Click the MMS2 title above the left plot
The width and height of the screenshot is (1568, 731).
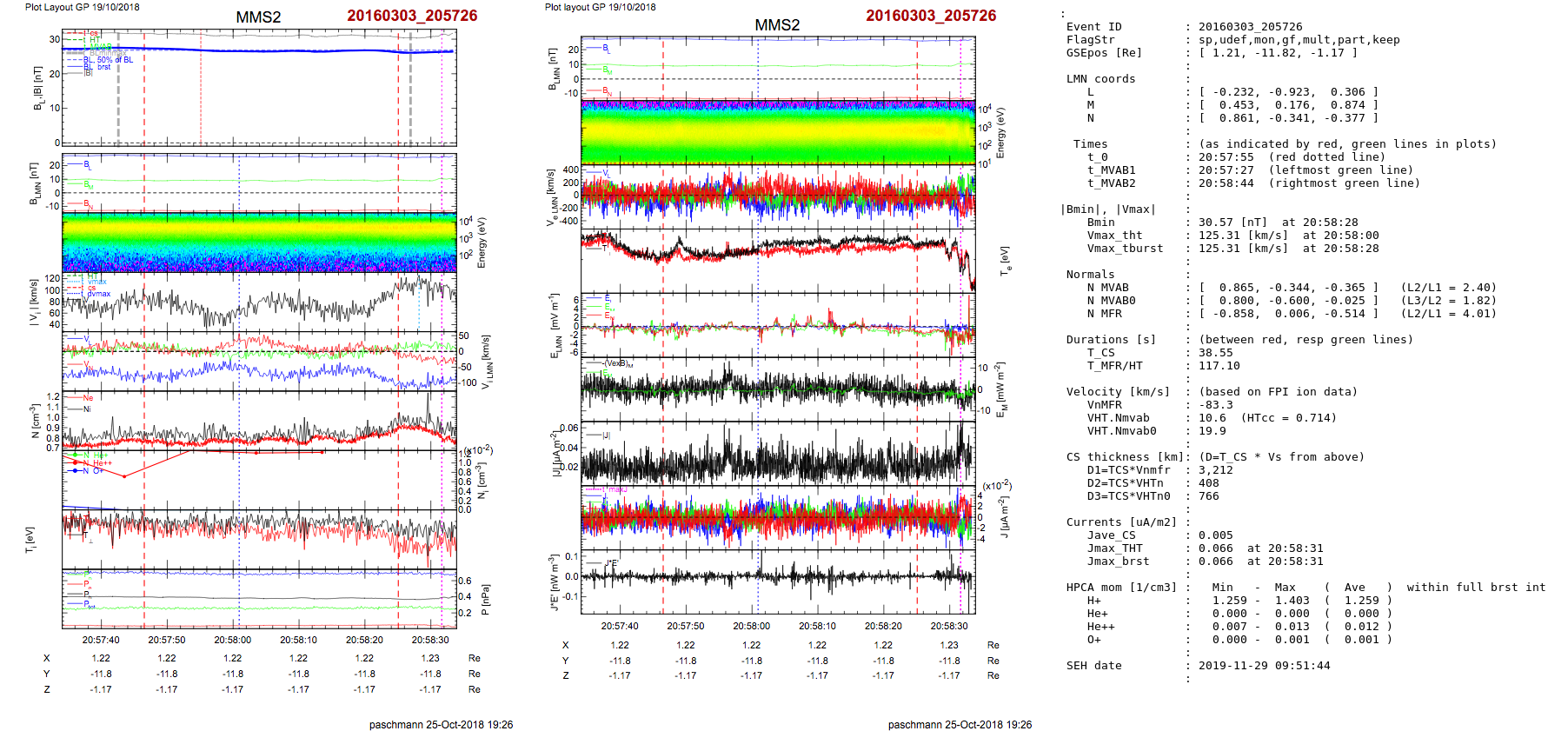pos(258,17)
